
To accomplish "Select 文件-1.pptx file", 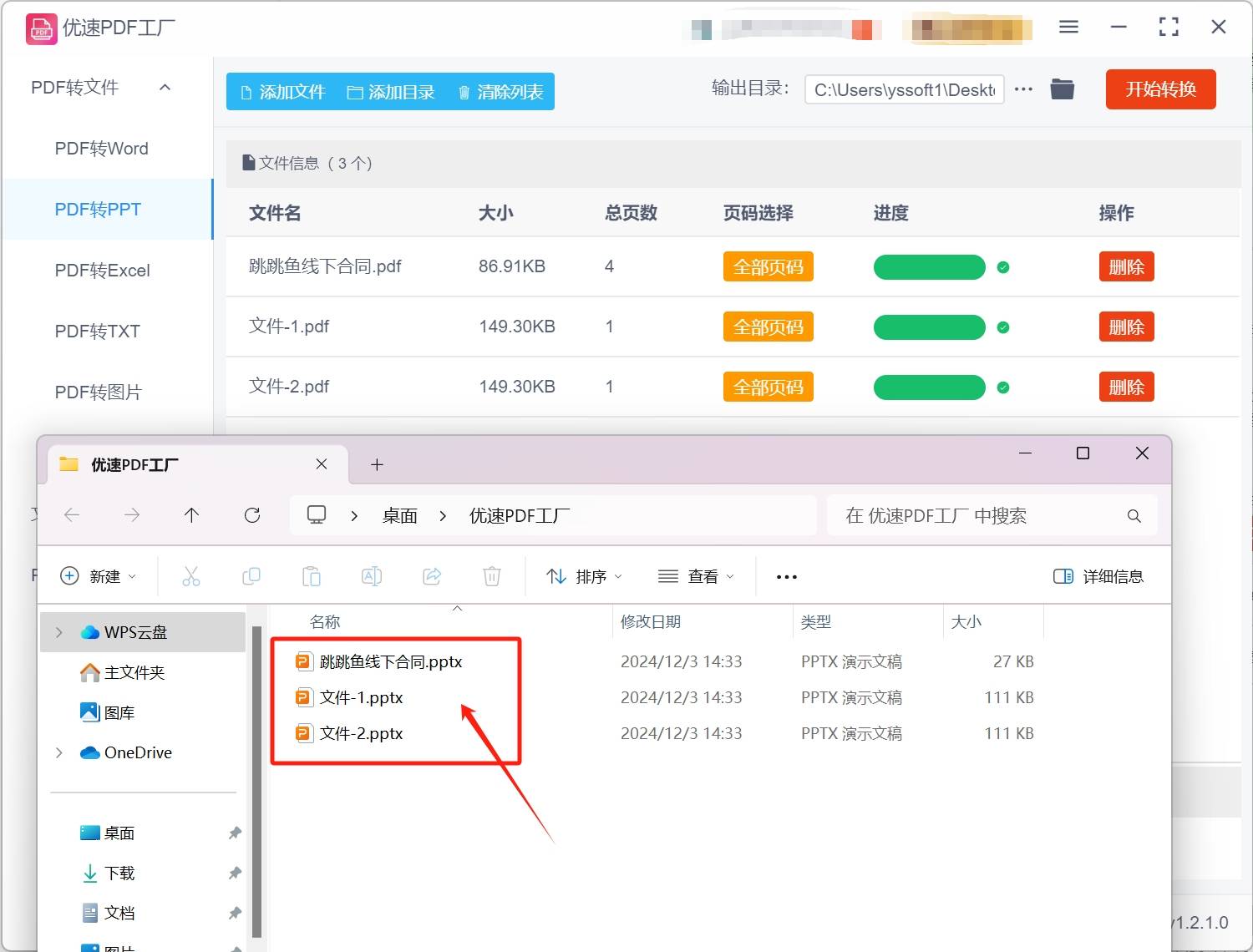I will click(349, 697).
